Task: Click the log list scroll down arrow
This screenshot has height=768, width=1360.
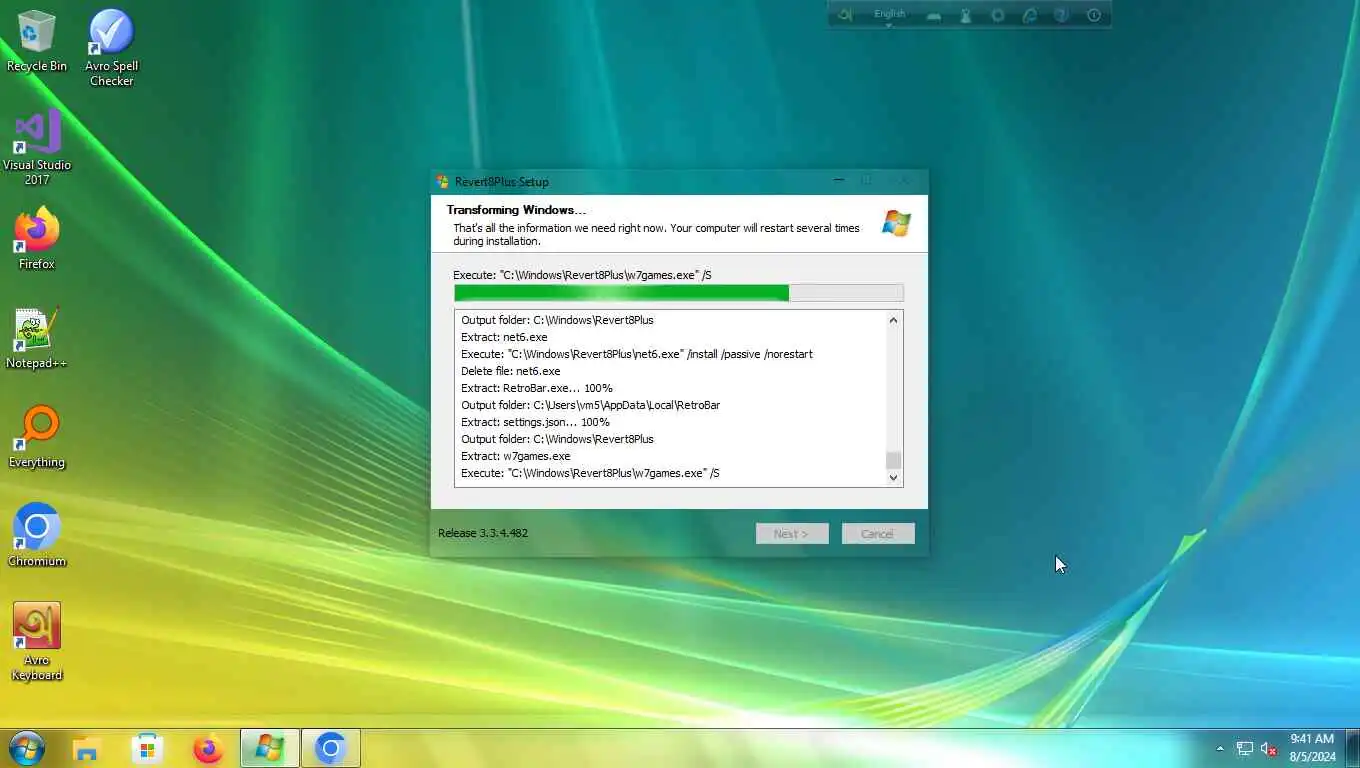Action: 893,477
